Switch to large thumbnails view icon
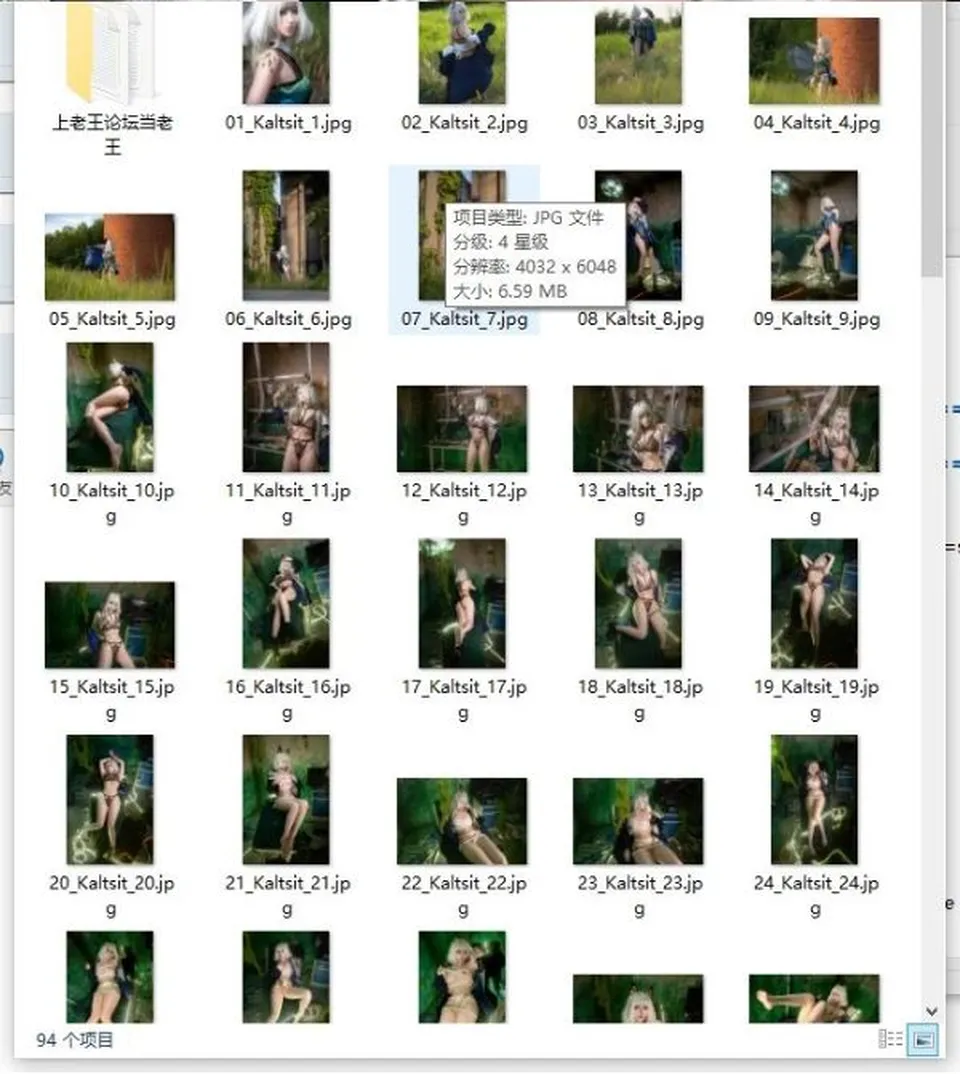Viewport: 960px width, 1074px height. pos(922,1039)
